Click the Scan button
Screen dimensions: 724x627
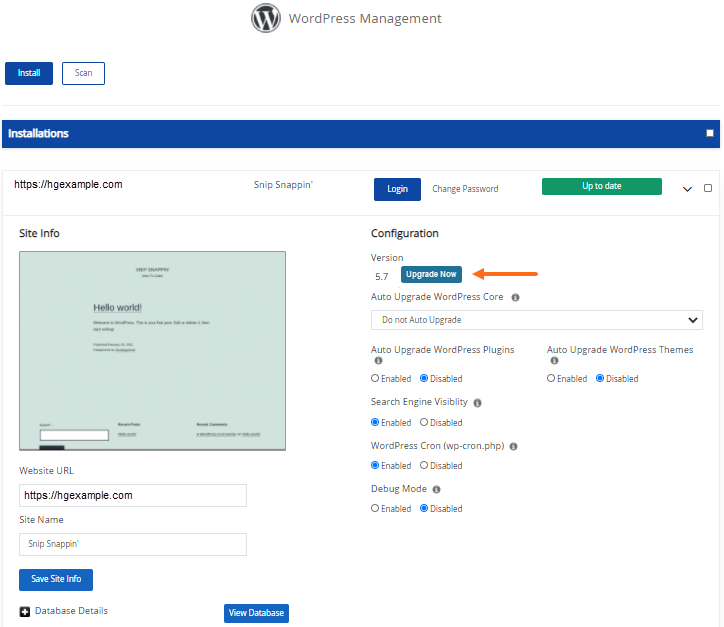click(x=84, y=73)
